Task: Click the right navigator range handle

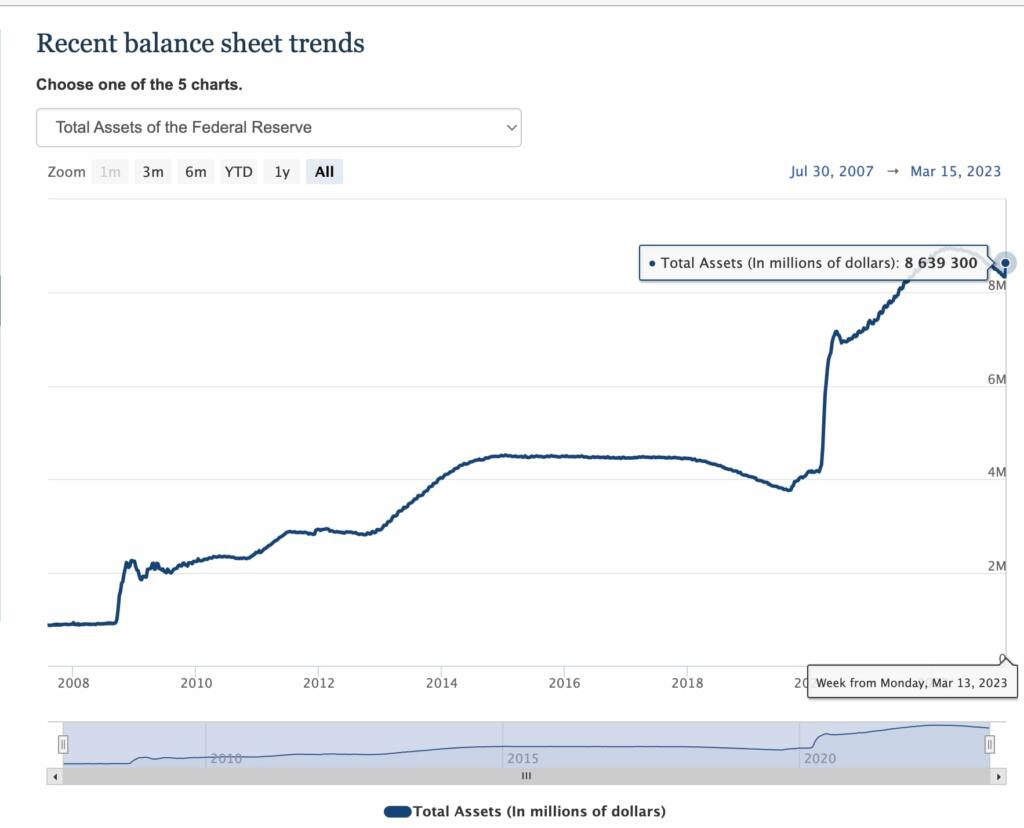Action: tap(989, 744)
